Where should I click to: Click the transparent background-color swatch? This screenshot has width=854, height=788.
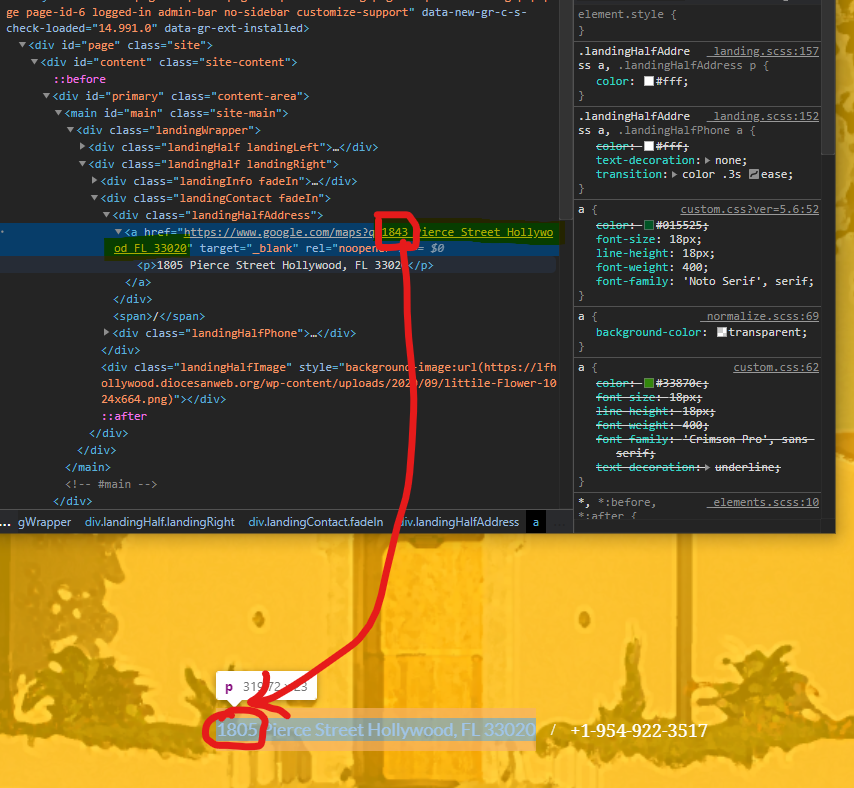pos(722,332)
